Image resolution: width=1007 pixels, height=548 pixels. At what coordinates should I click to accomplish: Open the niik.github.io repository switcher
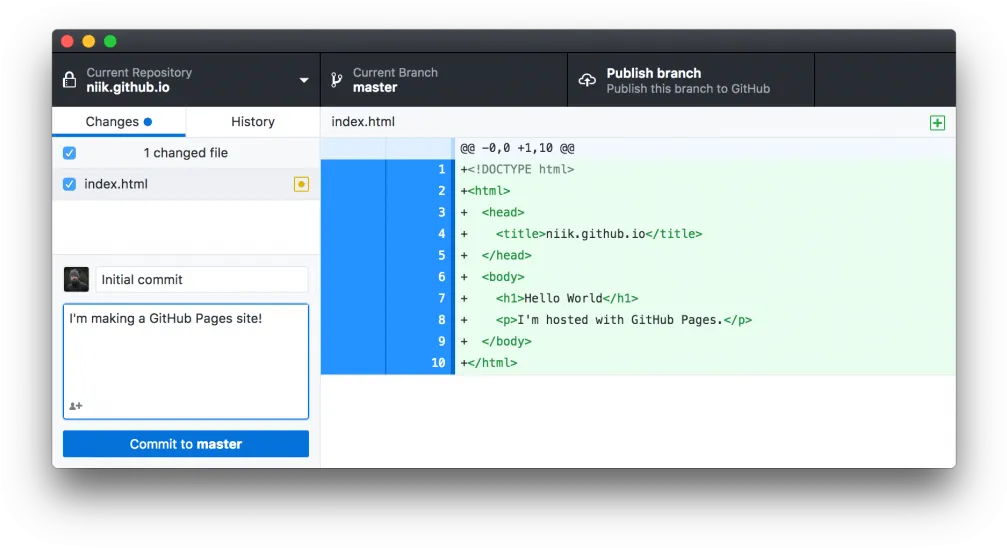click(x=186, y=80)
